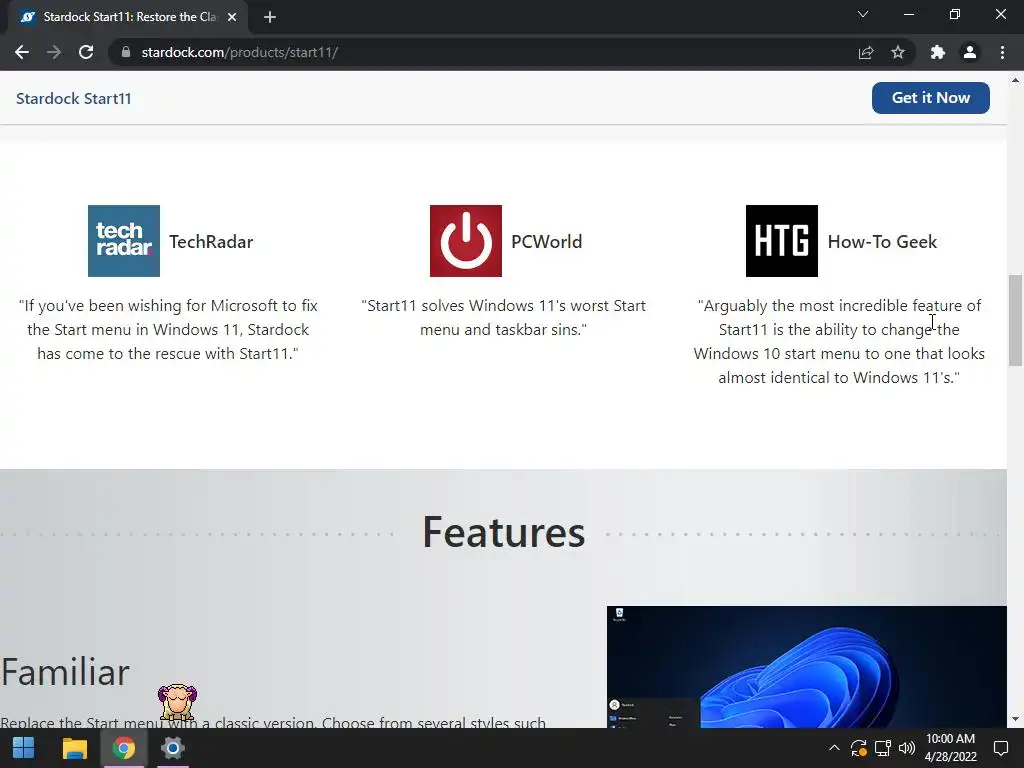Viewport: 1024px width, 768px height.
Task: Reload the Stardock page
Action: (x=86, y=52)
